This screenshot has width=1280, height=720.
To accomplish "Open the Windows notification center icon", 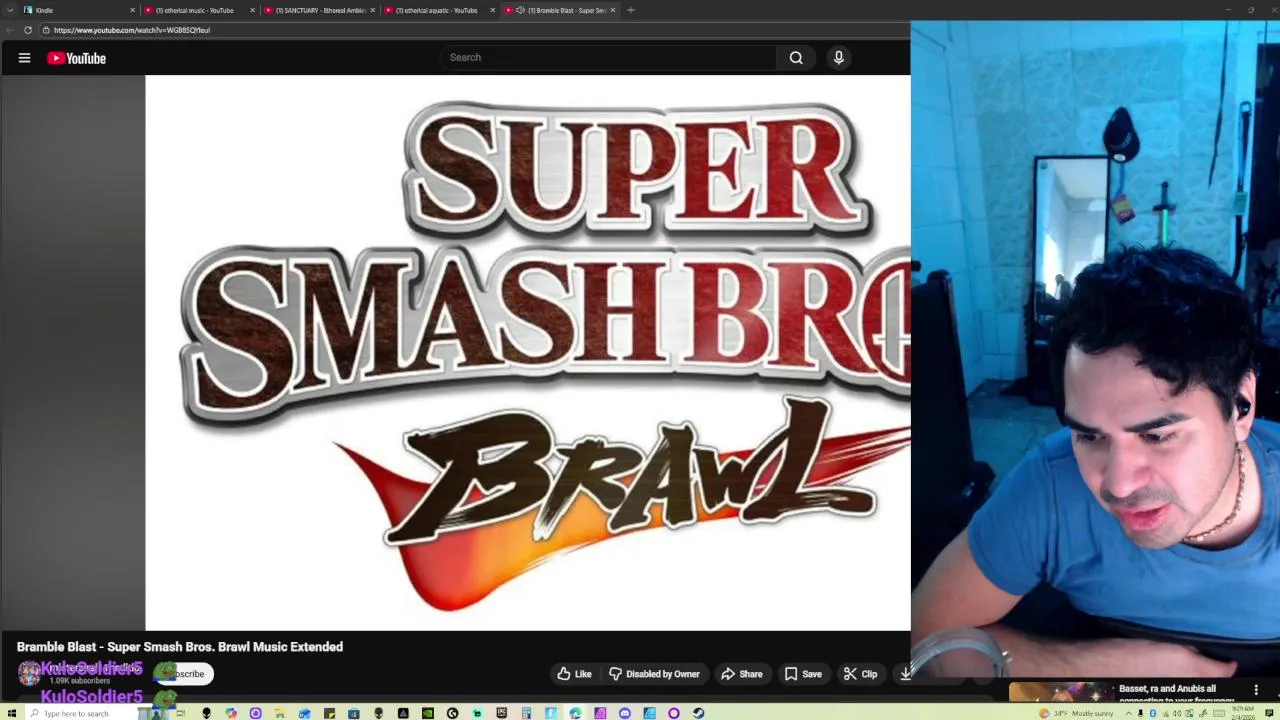I will pyautogui.click(x=1269, y=713).
